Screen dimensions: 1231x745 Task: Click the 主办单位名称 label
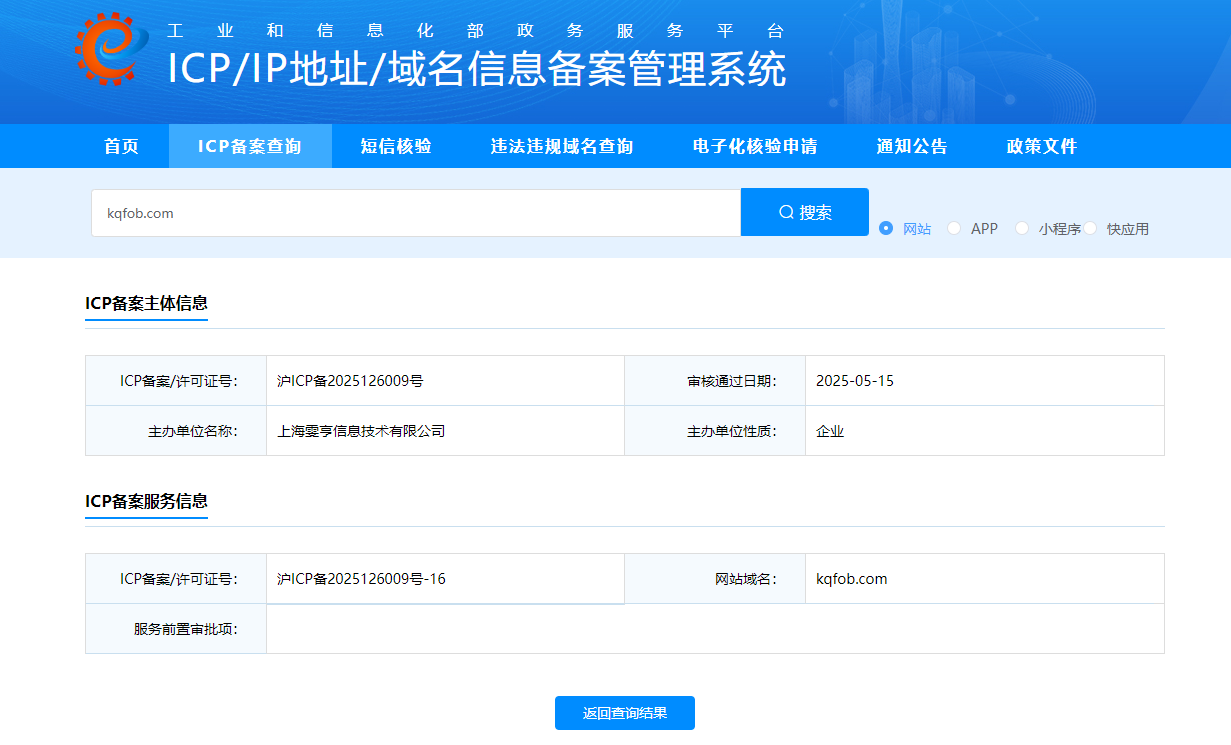coord(193,431)
